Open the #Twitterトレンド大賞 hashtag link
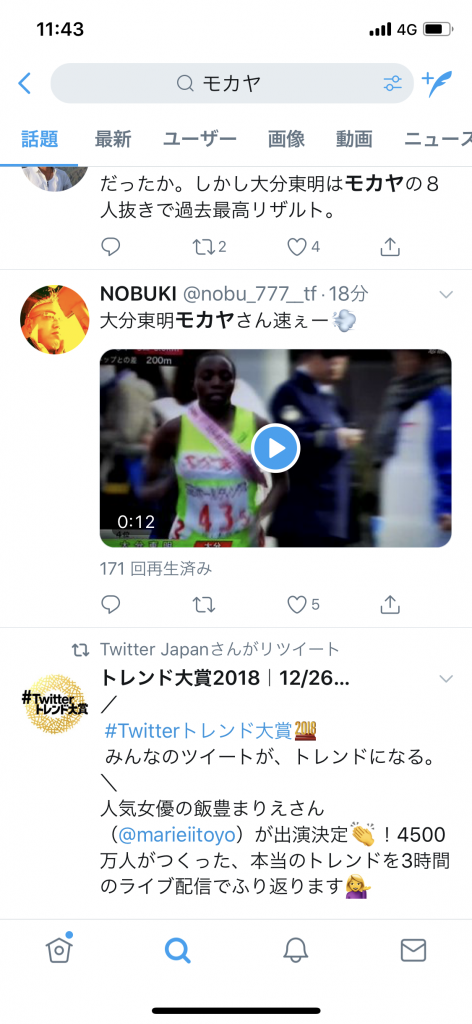472x1024 pixels. 198,731
